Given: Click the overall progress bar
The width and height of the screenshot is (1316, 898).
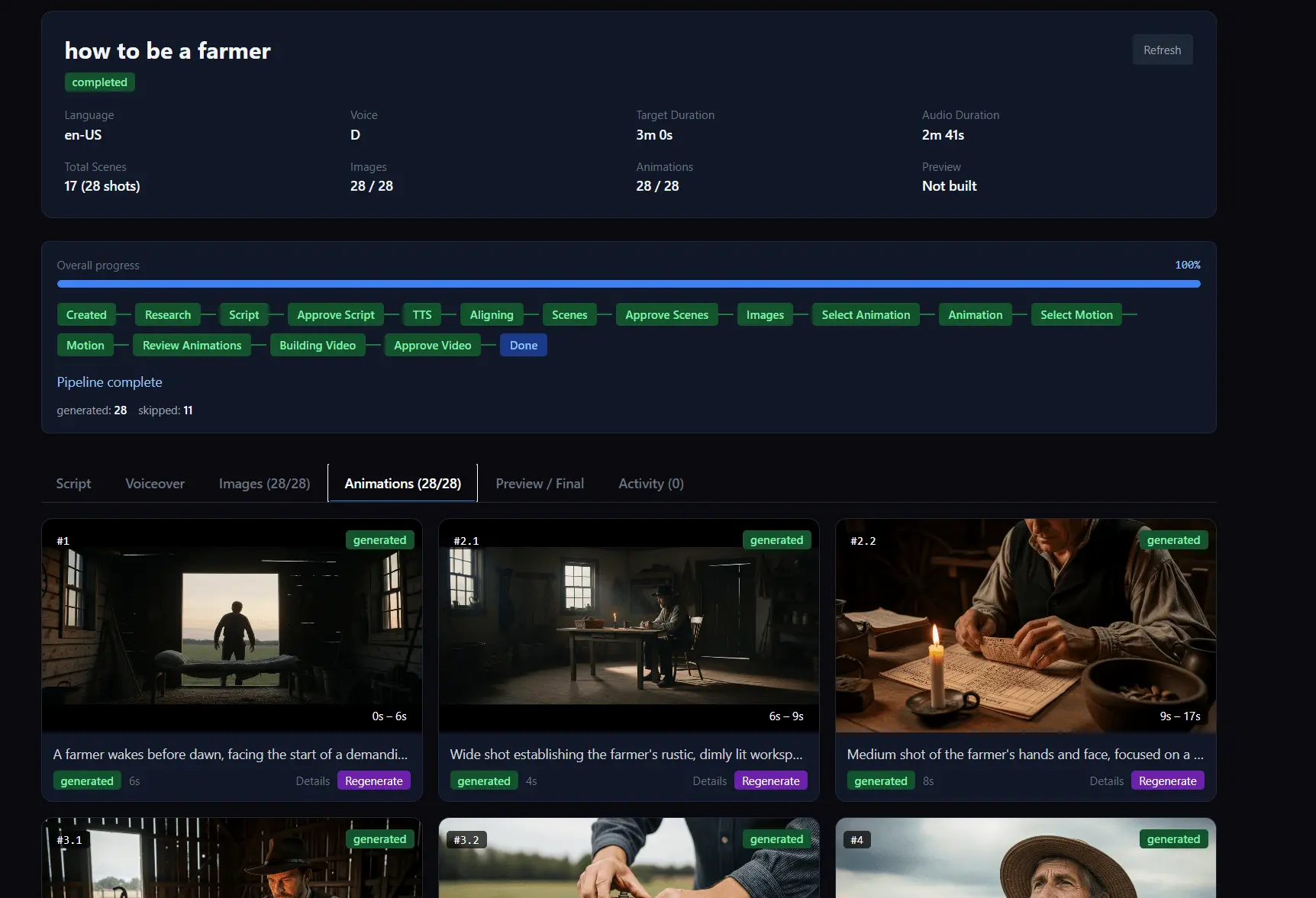Looking at the screenshot, I should click(628, 284).
